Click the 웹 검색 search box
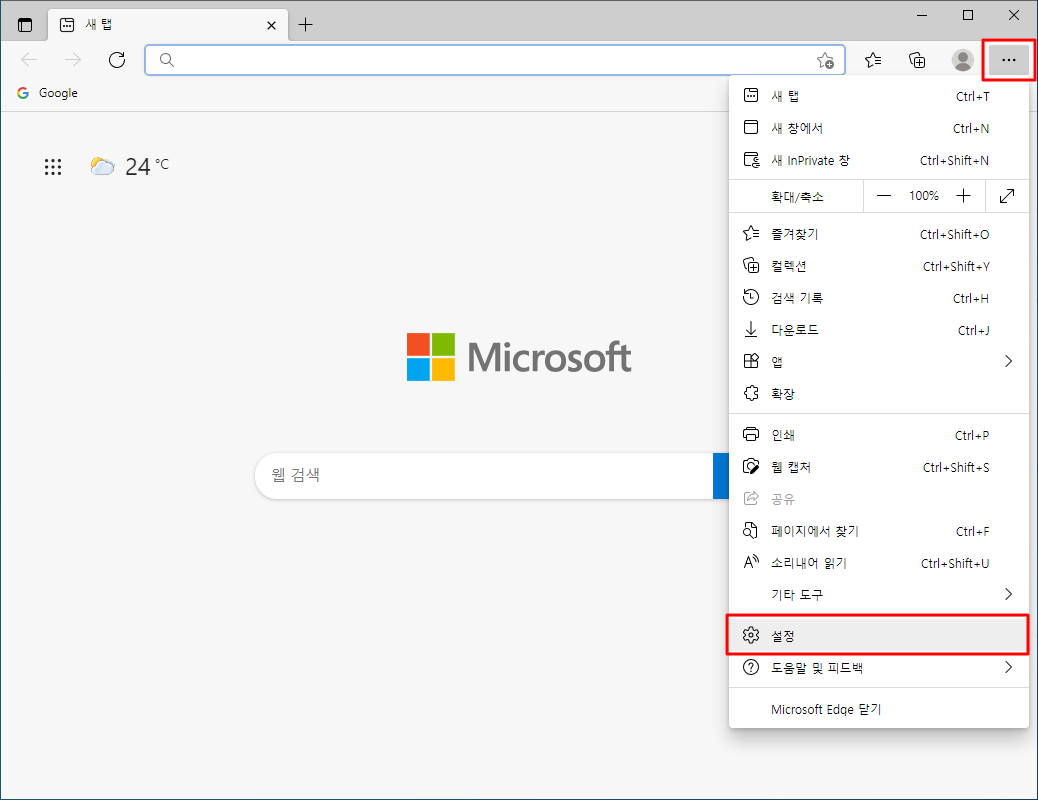The height and width of the screenshot is (800, 1038). pyautogui.click(x=484, y=475)
